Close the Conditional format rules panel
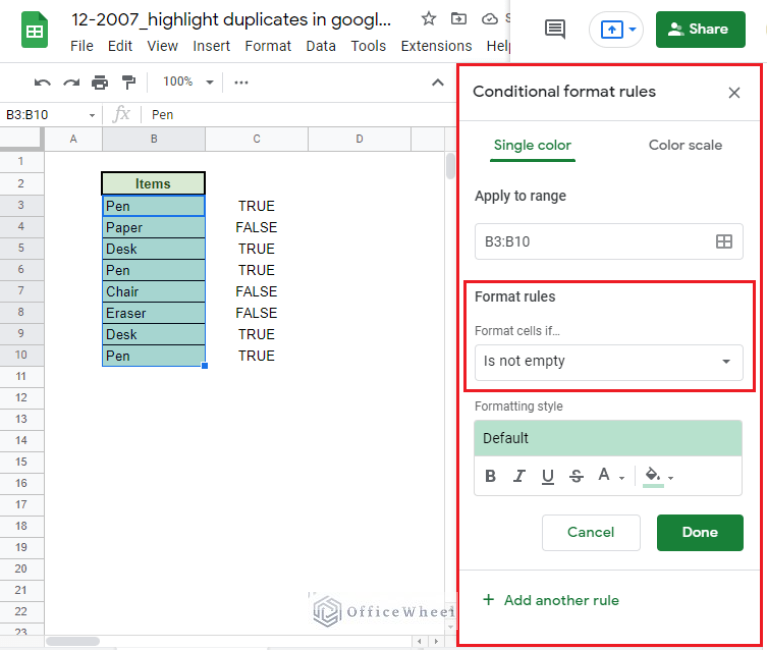This screenshot has width=767, height=650. tap(734, 92)
